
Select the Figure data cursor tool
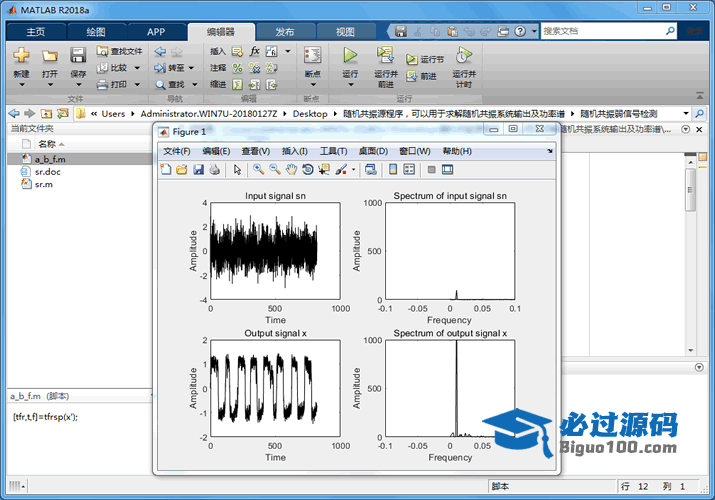click(x=324, y=170)
